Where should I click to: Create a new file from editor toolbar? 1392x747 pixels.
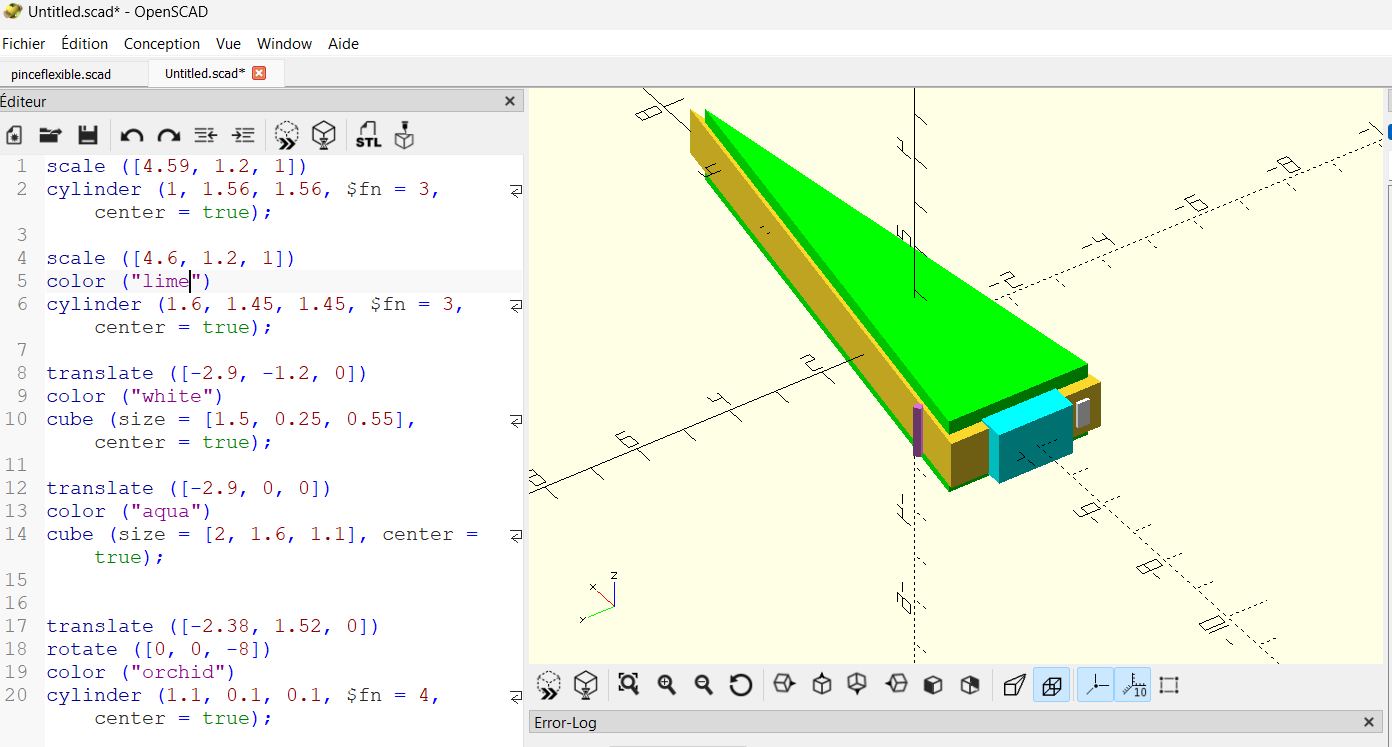point(14,135)
